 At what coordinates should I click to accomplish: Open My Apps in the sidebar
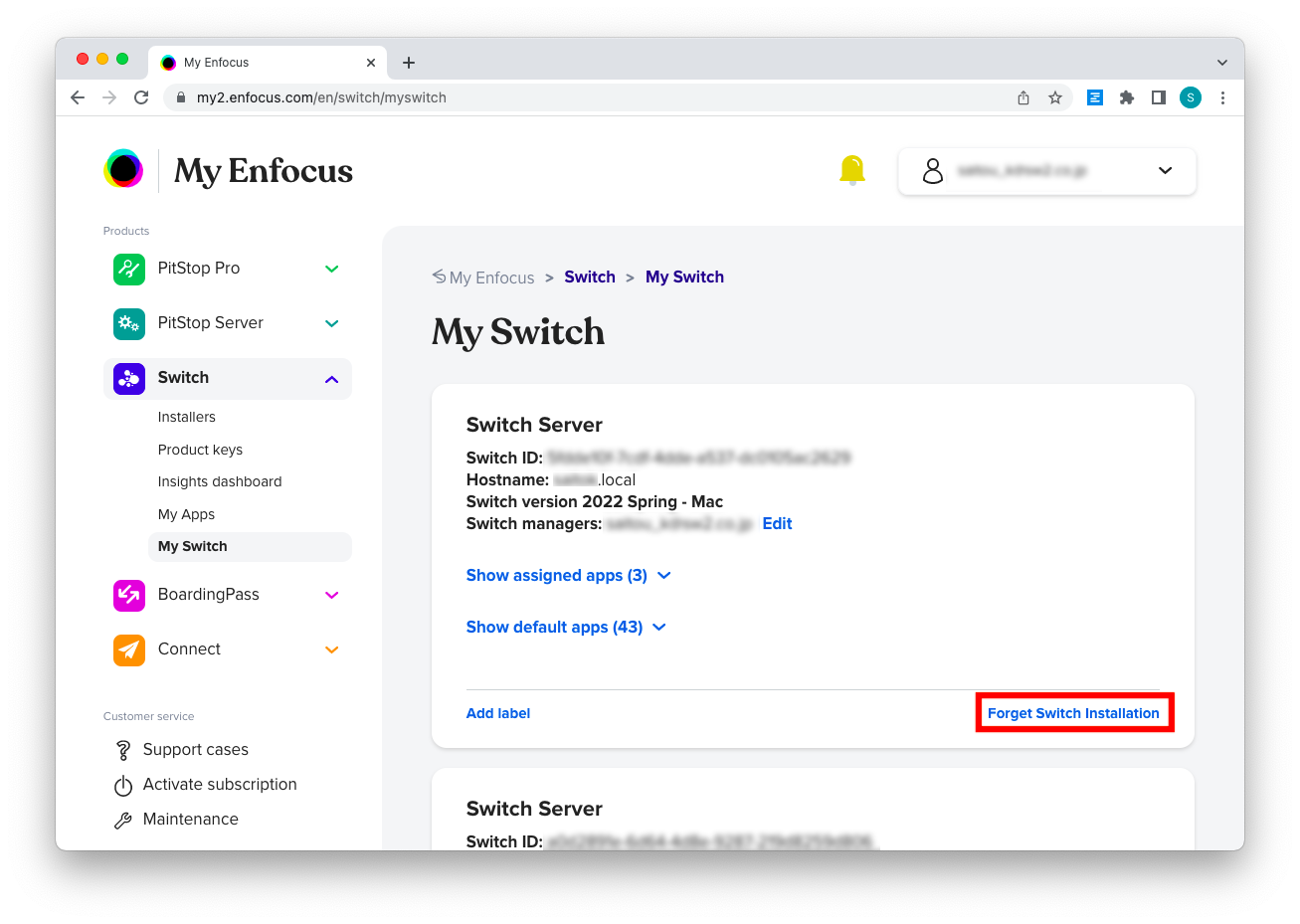click(x=186, y=514)
